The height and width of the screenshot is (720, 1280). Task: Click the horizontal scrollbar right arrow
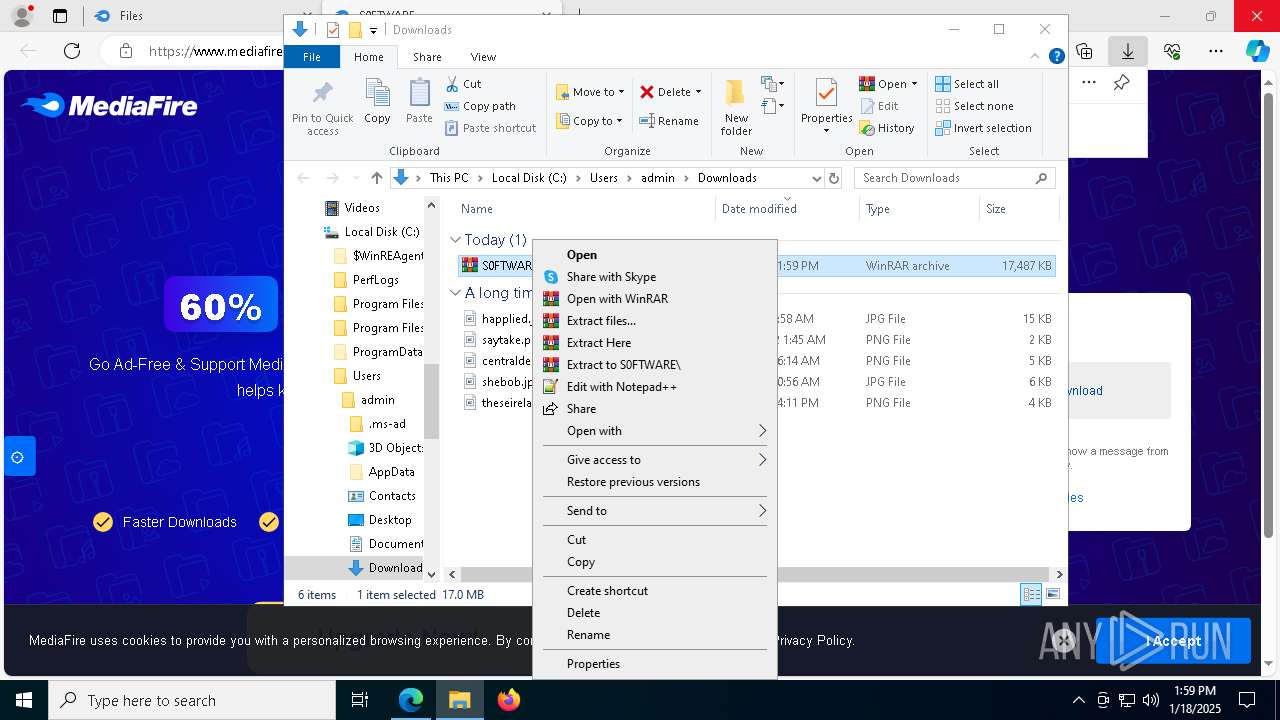1059,574
